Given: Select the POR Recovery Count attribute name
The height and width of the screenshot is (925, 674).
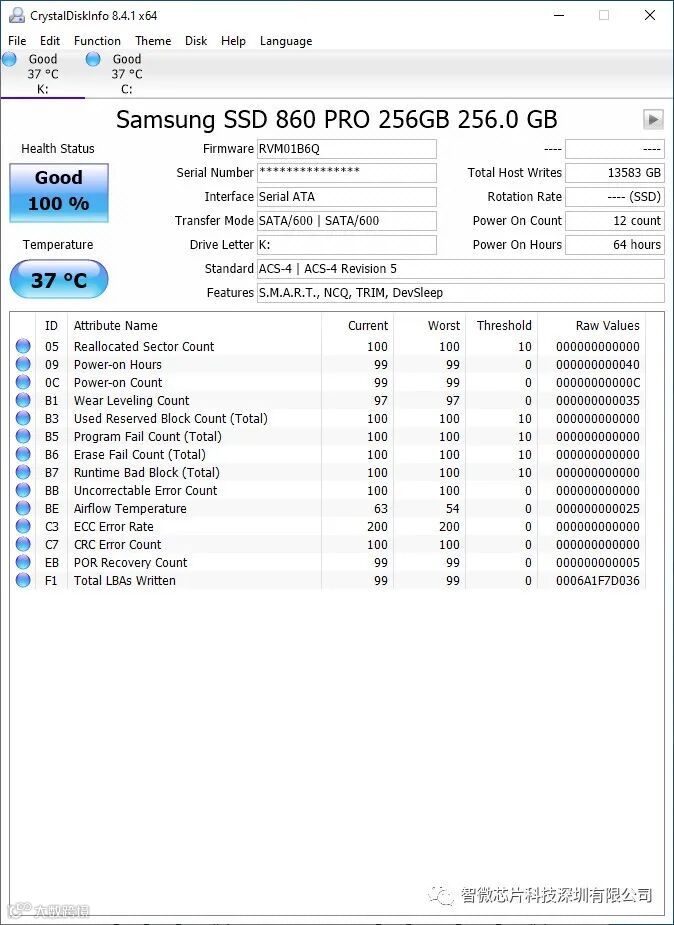Looking at the screenshot, I should (130, 562).
